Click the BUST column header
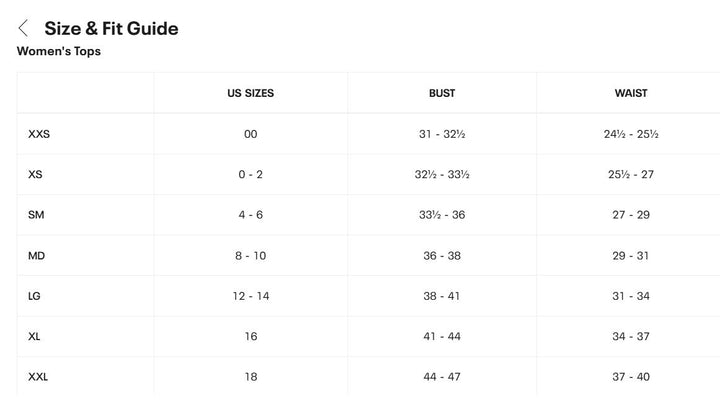This screenshot has width=720, height=414. tap(442, 93)
